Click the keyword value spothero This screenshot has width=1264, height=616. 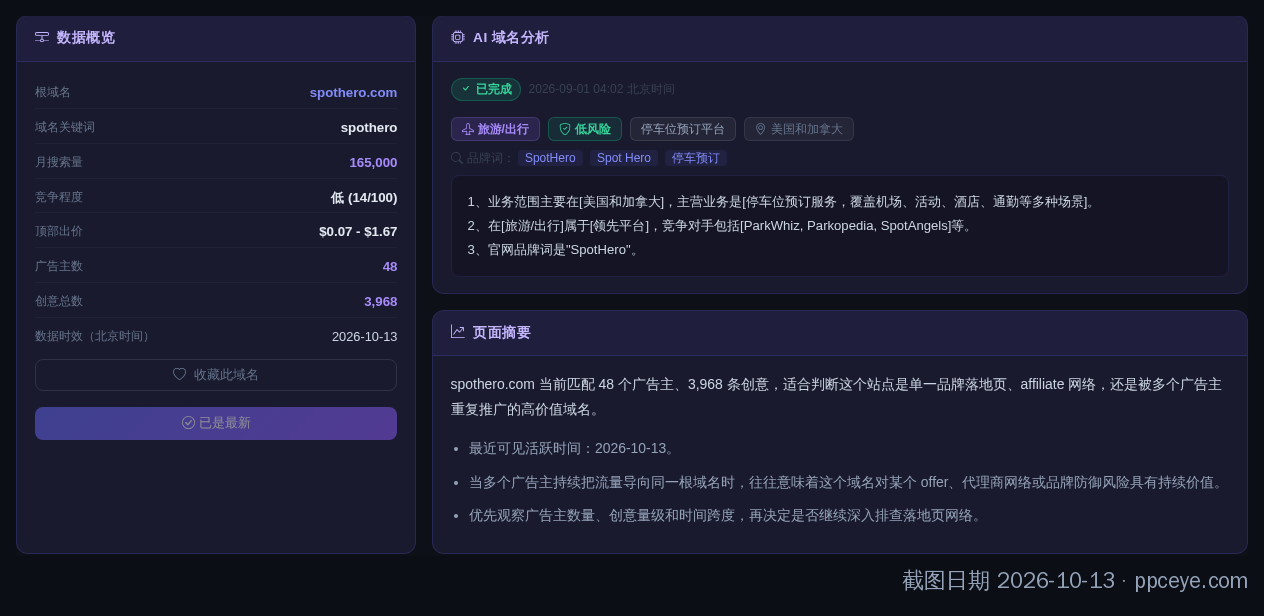click(369, 127)
